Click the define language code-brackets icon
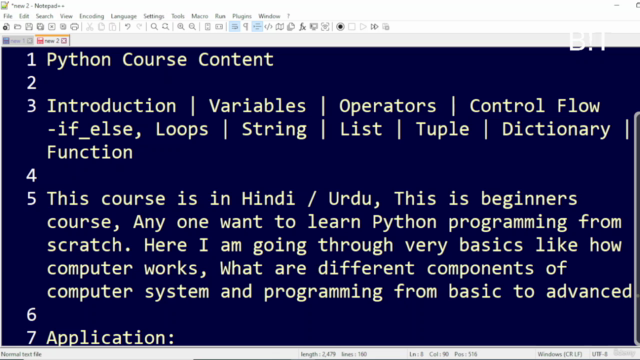This screenshot has width=640, height=360. 269,27
